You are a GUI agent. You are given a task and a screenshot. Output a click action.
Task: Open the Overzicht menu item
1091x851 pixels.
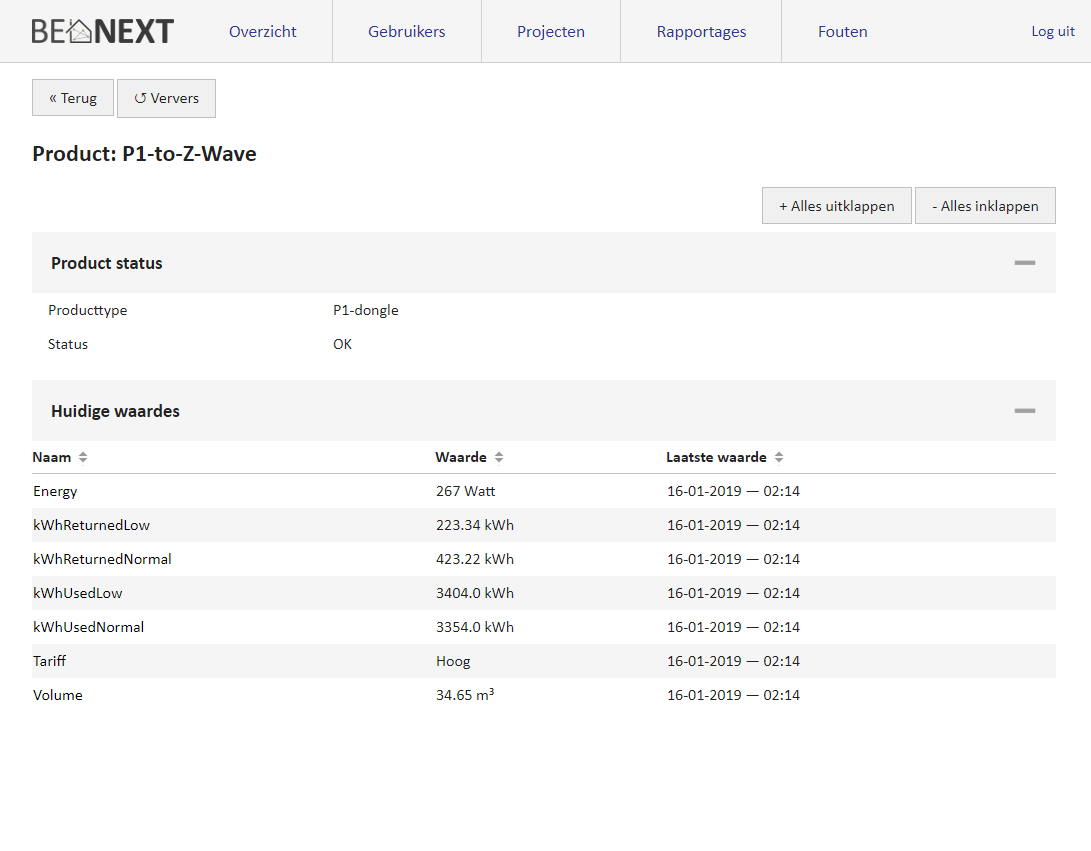click(x=262, y=31)
